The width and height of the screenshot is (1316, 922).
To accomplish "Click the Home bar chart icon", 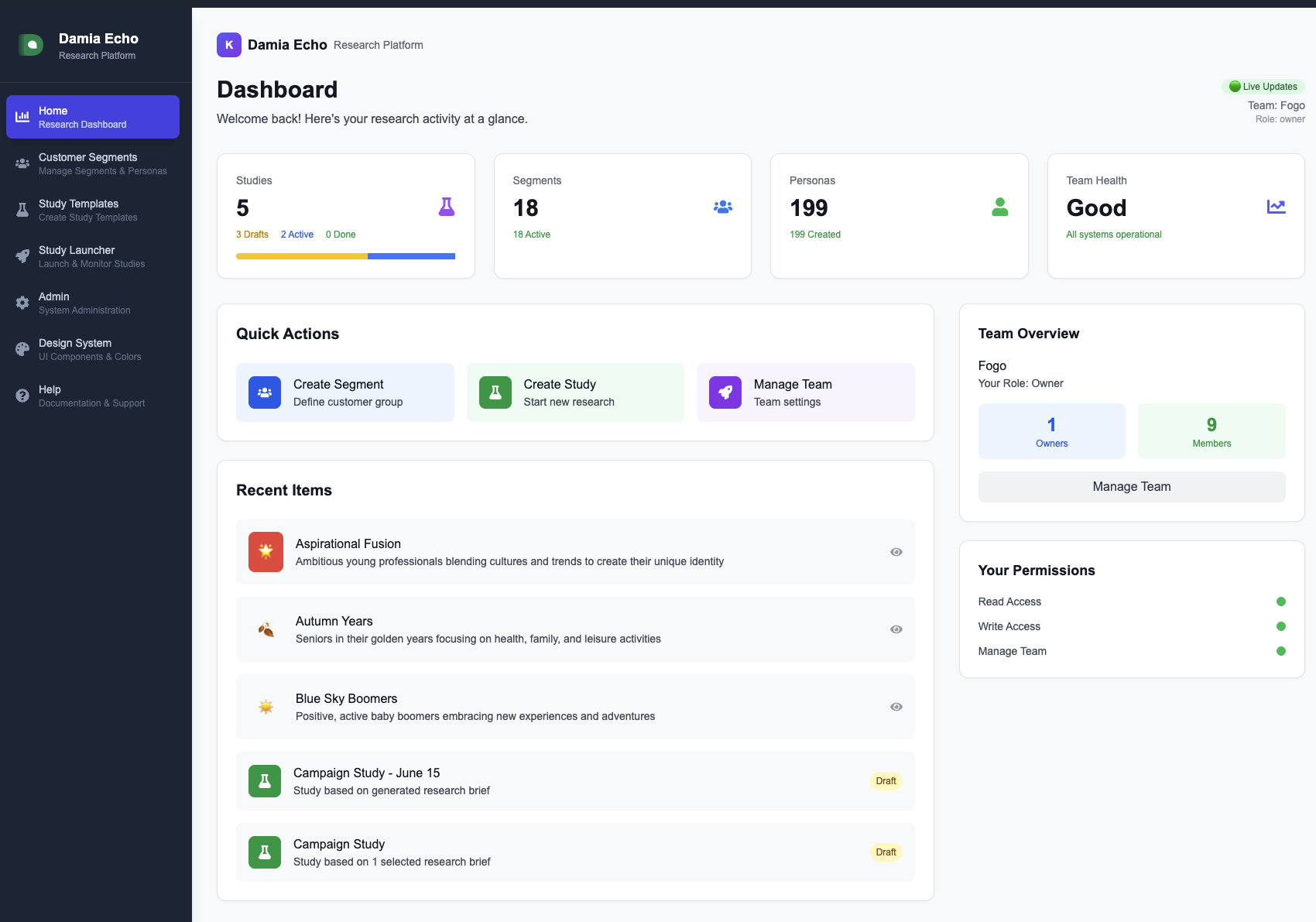I will pyautogui.click(x=22, y=117).
